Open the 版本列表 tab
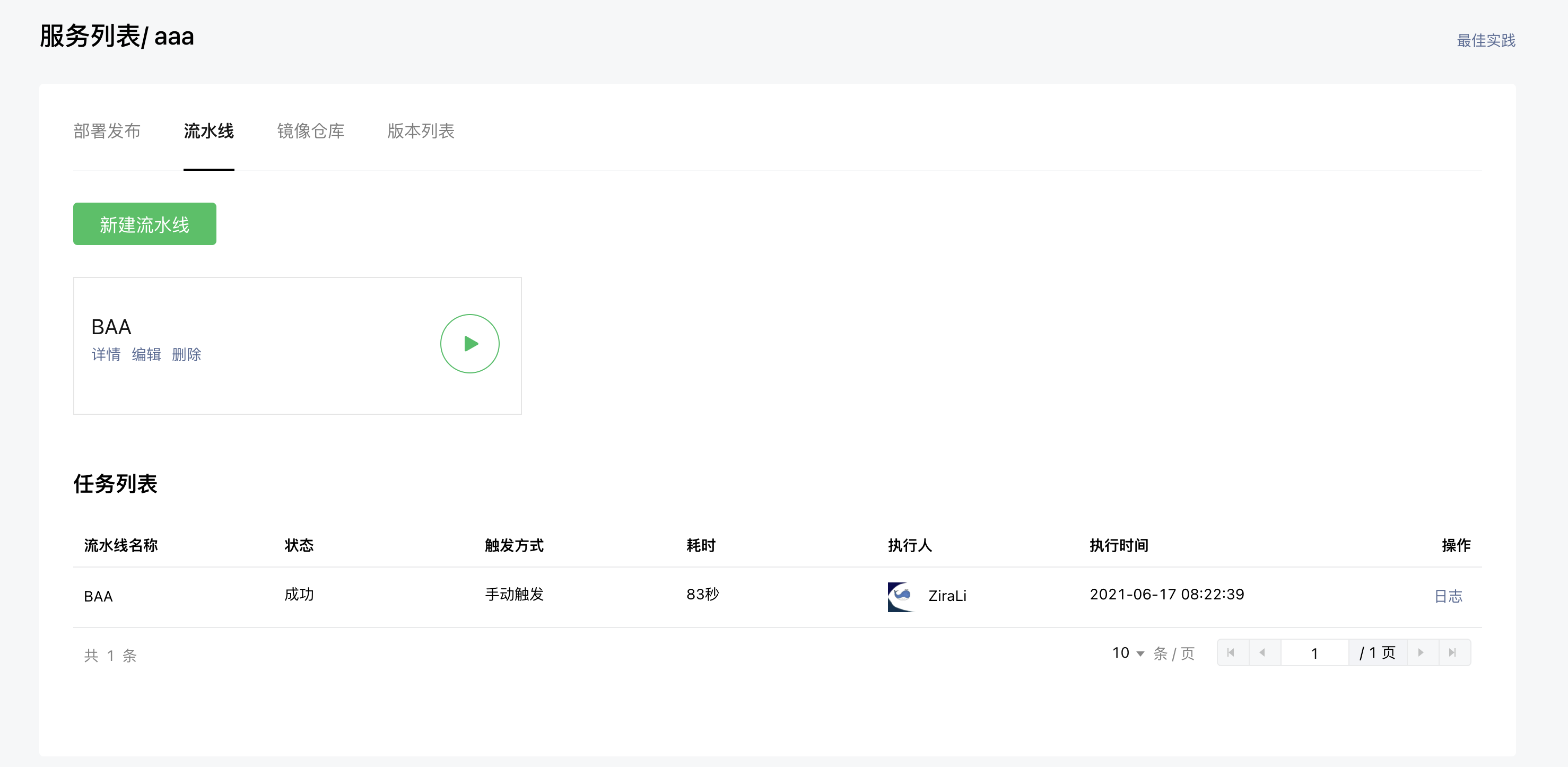The width and height of the screenshot is (1568, 767). pos(420,131)
